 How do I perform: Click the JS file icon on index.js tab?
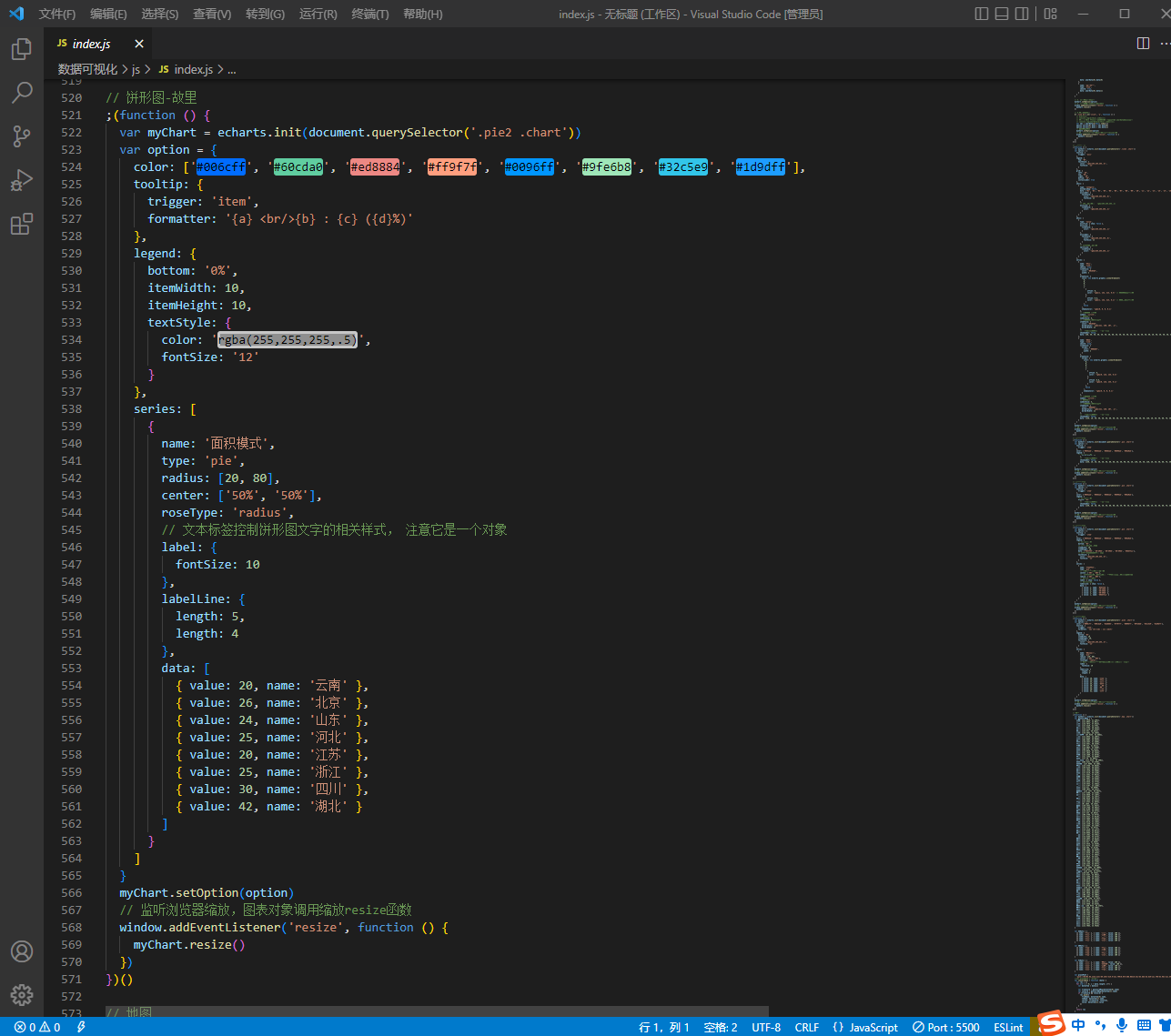coord(62,44)
